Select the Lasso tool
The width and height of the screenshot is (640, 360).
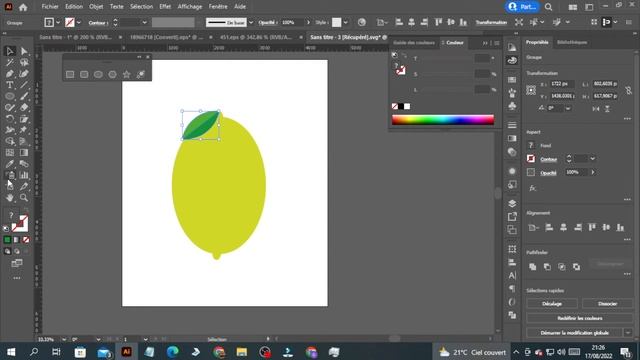tap(24, 62)
